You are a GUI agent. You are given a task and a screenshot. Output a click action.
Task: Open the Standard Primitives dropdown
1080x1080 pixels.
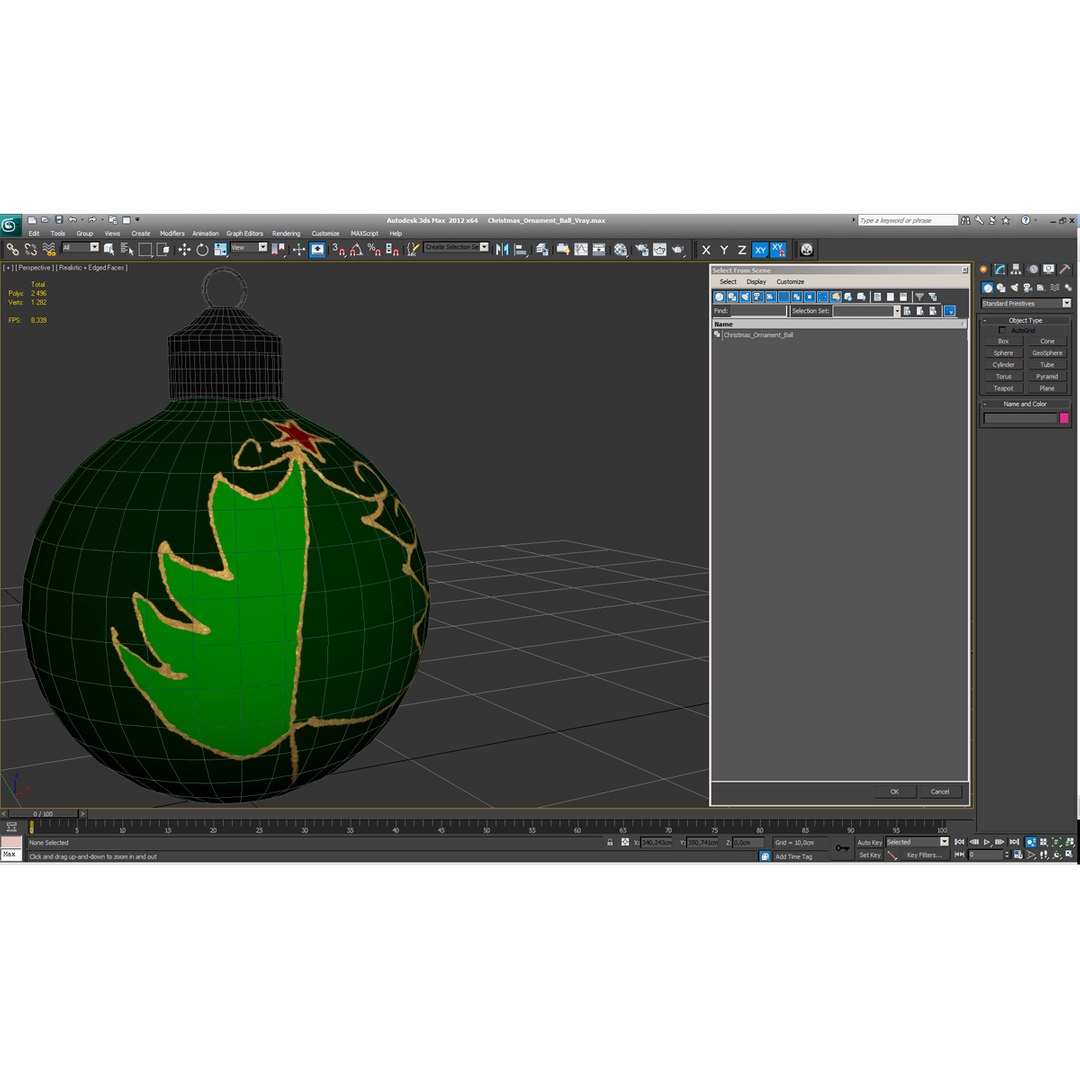pyautogui.click(x=1026, y=304)
